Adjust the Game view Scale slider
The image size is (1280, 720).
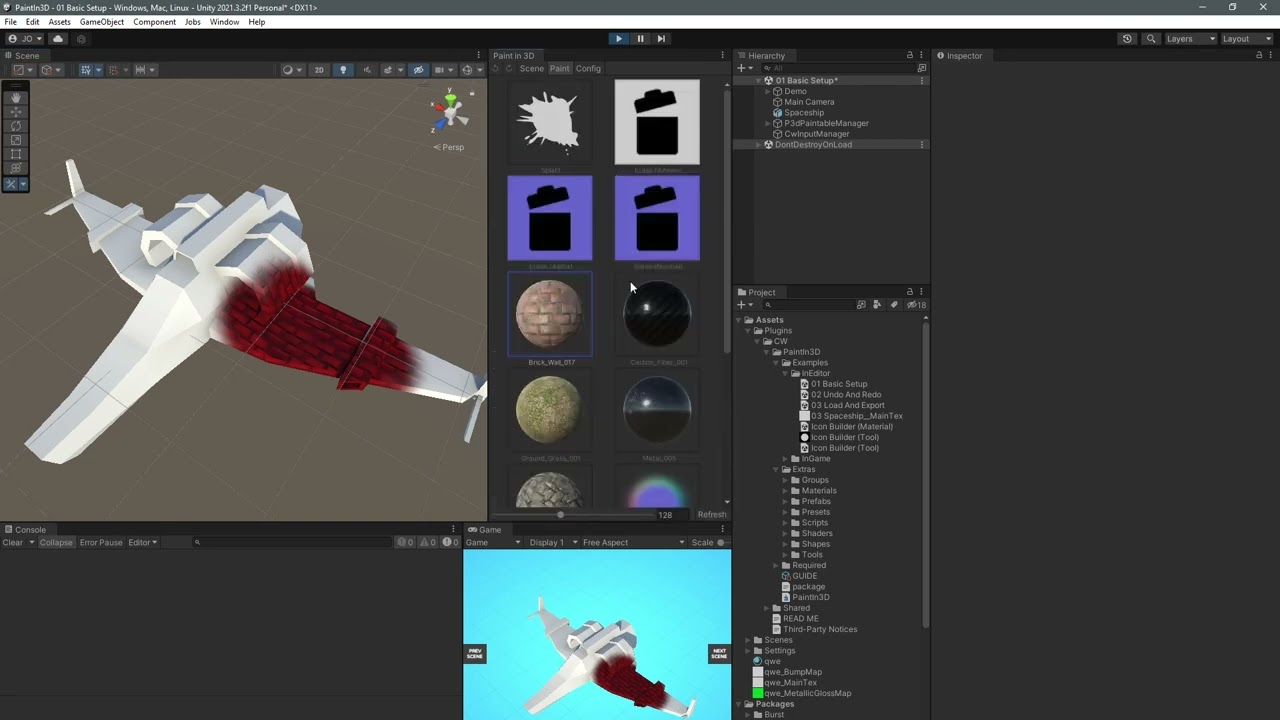(722, 542)
